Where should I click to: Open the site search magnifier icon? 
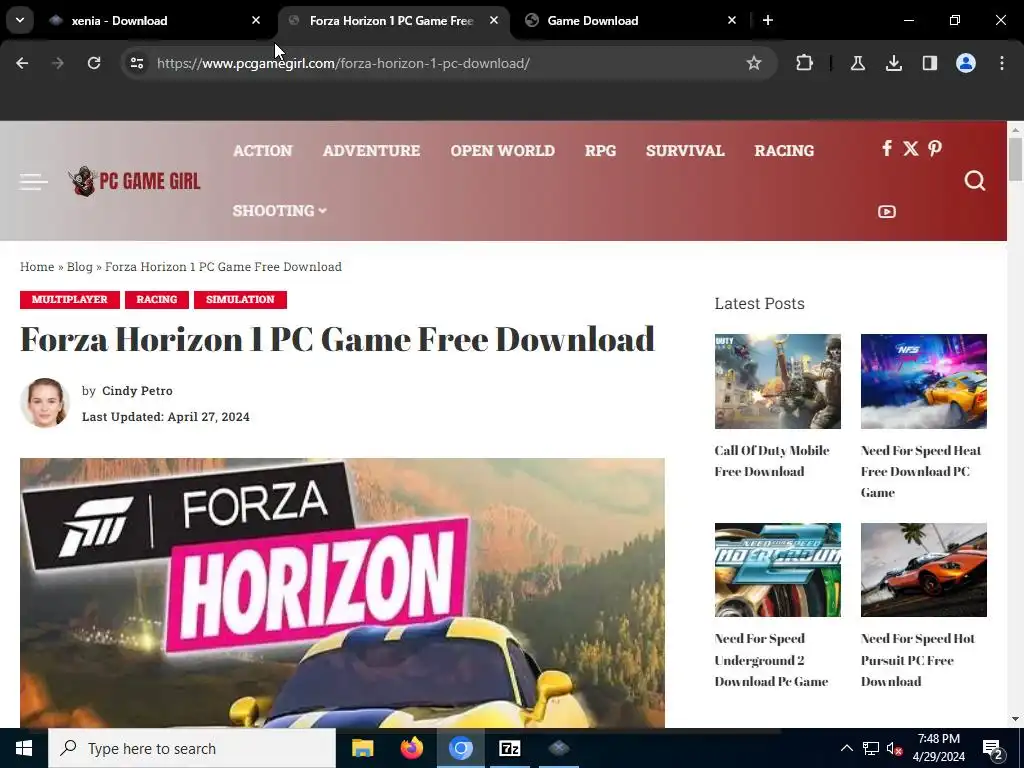974,180
